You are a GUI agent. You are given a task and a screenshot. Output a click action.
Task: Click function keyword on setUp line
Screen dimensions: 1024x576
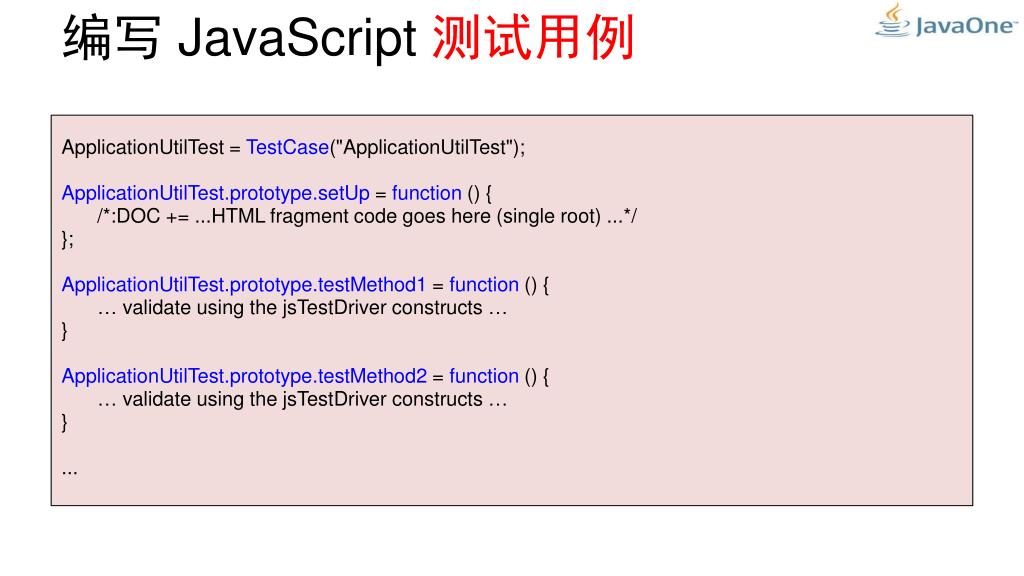tap(426, 193)
